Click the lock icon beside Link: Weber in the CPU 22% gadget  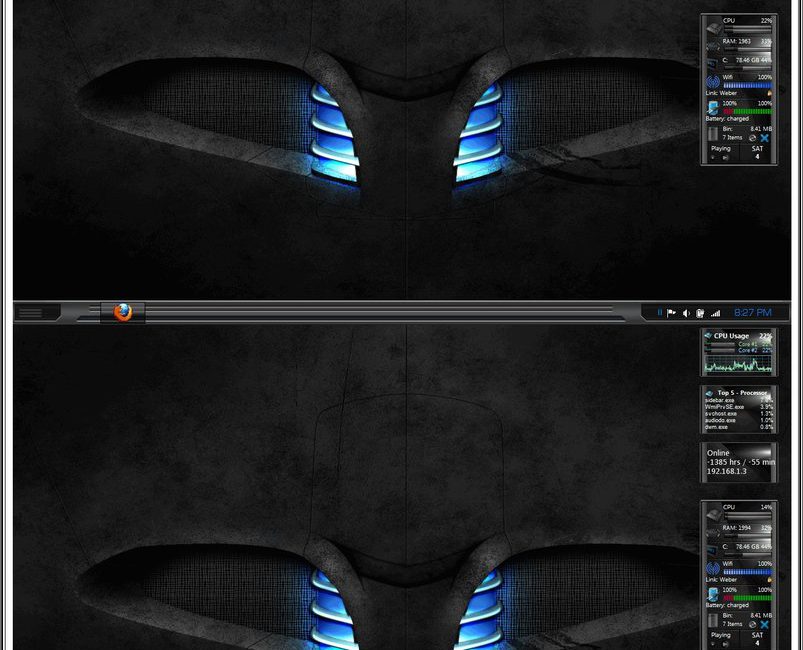click(769, 93)
